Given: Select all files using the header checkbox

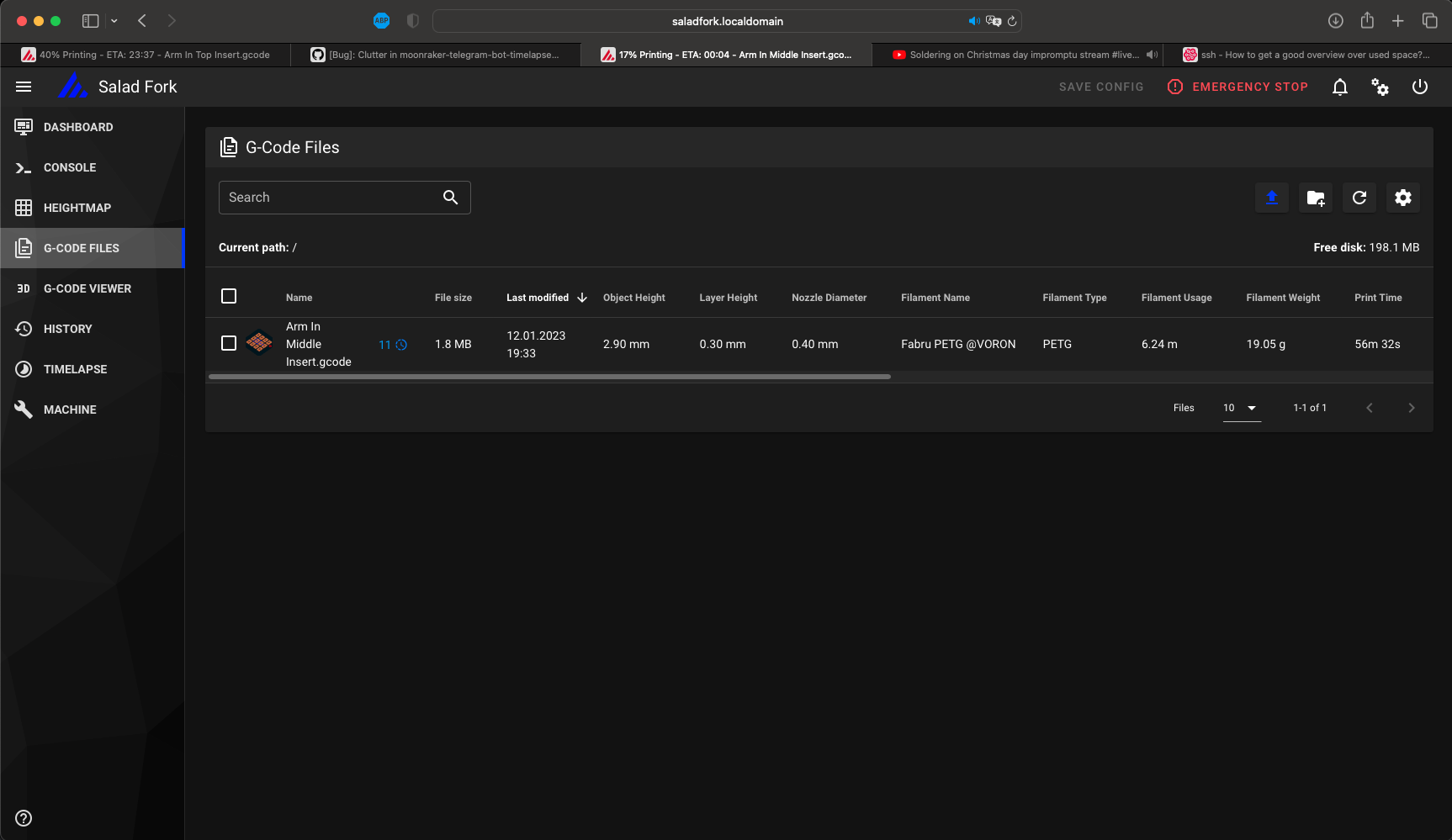Looking at the screenshot, I should pos(229,296).
